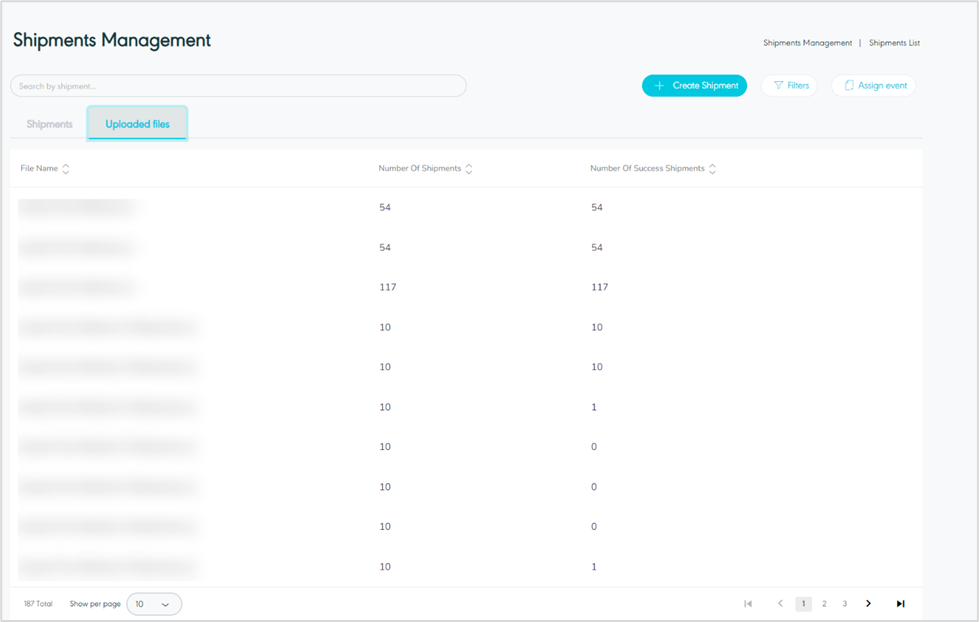The height and width of the screenshot is (622, 979).
Task: Jump to first page arrow
Action: point(748,604)
